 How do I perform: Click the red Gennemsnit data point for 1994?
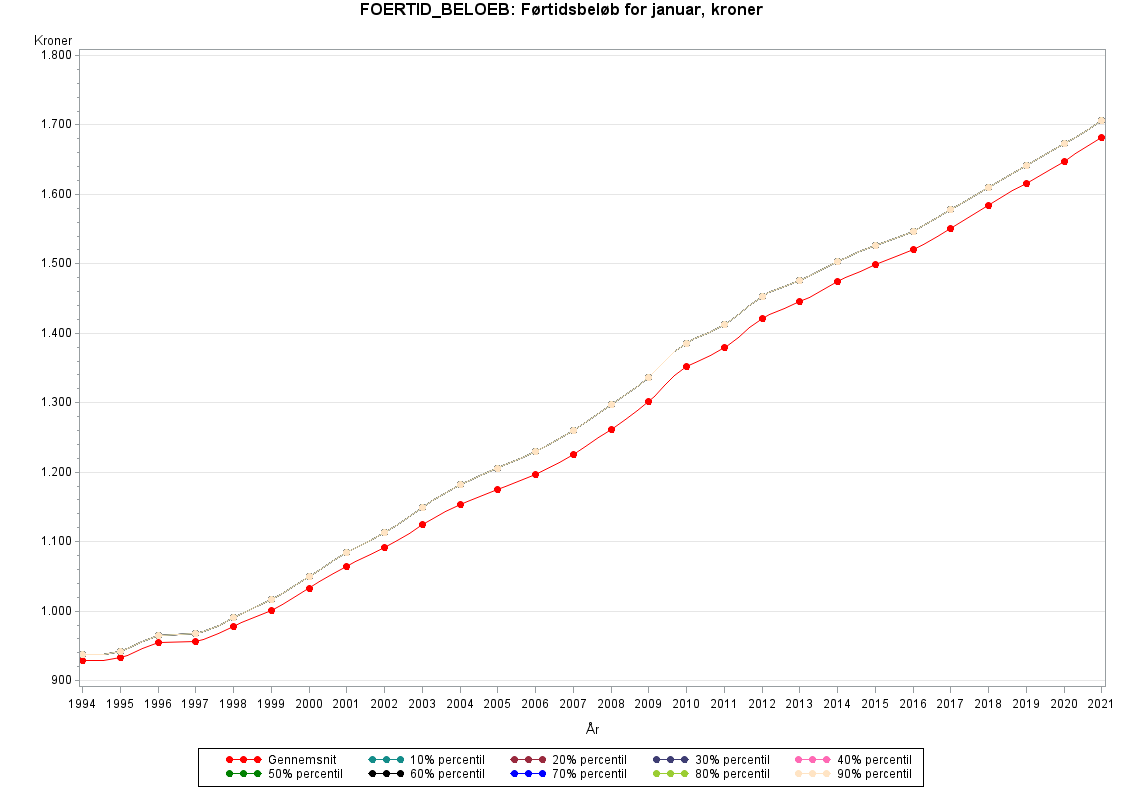[x=83, y=661]
